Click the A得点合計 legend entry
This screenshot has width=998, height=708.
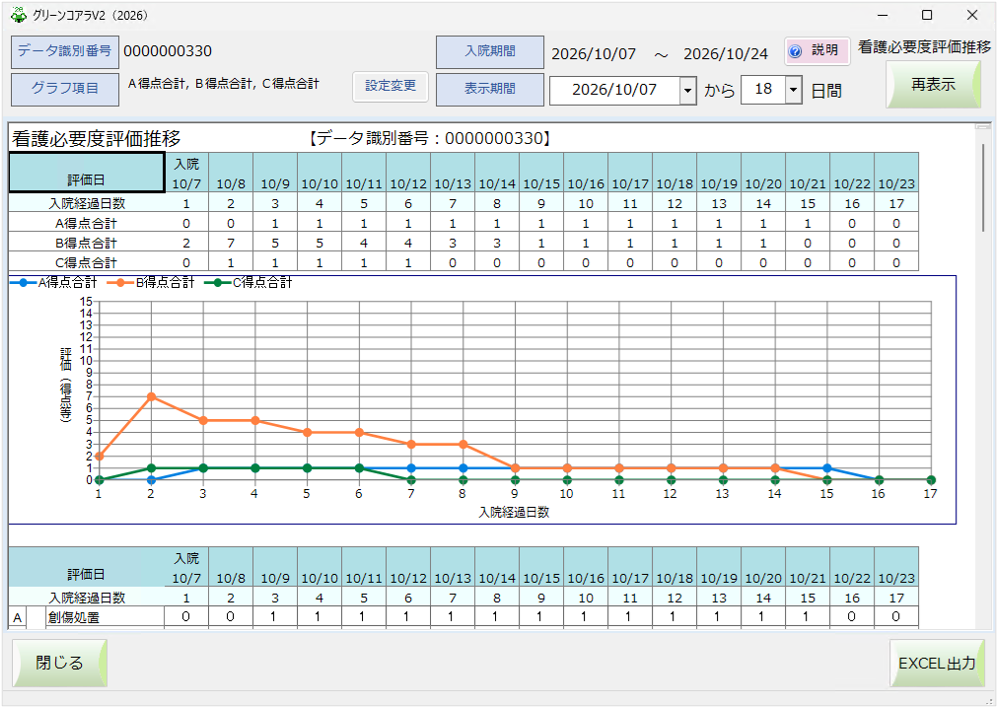(54, 283)
